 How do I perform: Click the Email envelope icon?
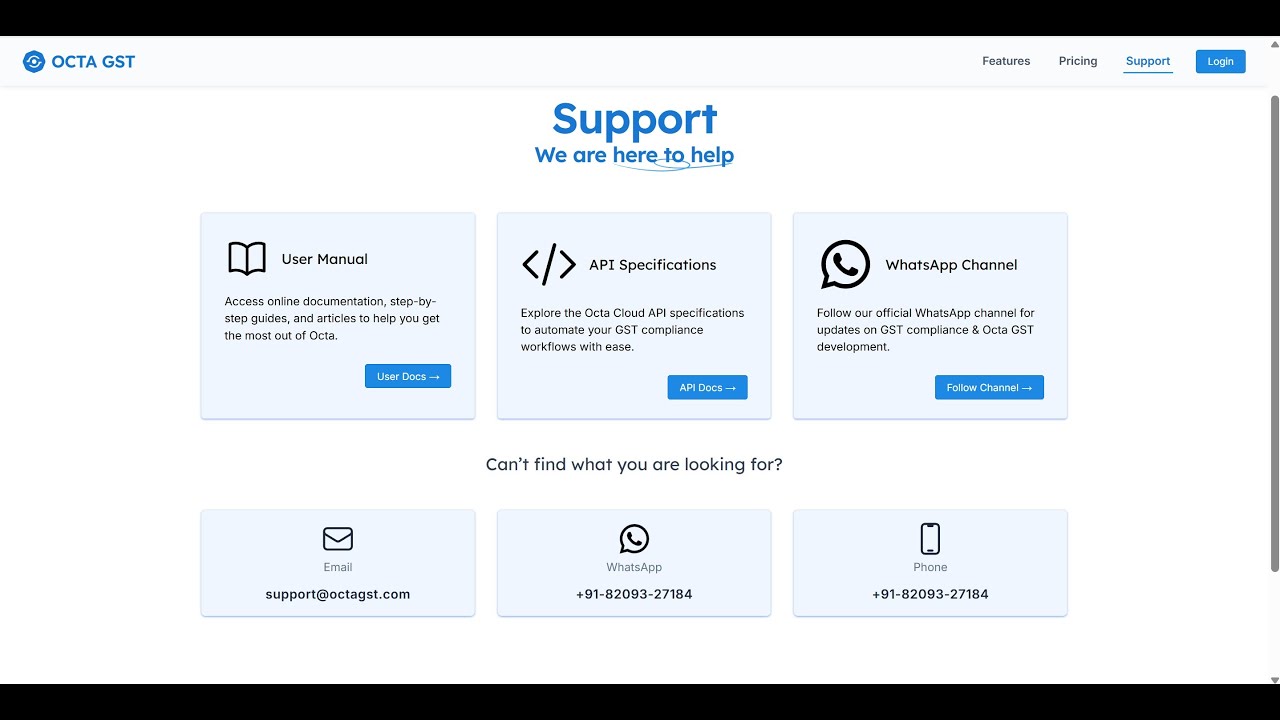(x=338, y=539)
